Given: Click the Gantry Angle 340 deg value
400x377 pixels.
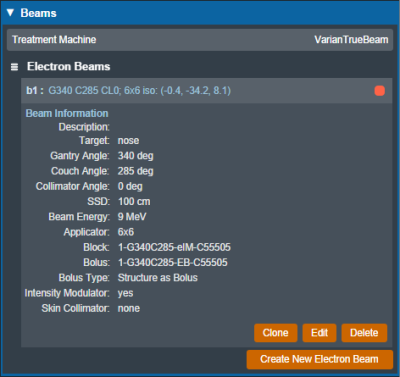Looking at the screenshot, I should coord(136,156).
